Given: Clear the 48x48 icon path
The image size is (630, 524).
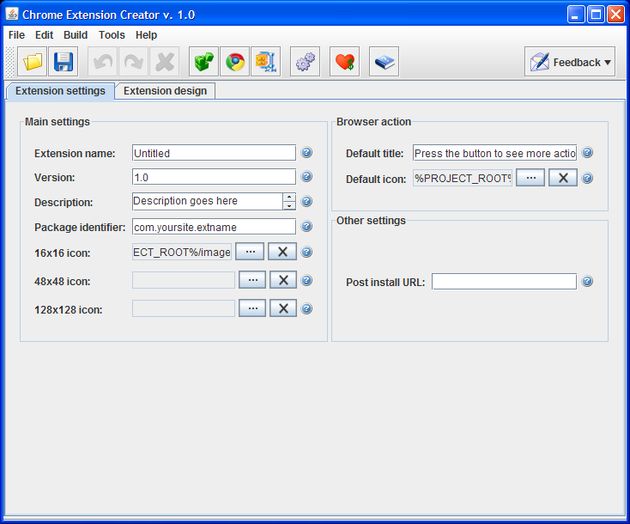Looking at the screenshot, I should [x=283, y=280].
